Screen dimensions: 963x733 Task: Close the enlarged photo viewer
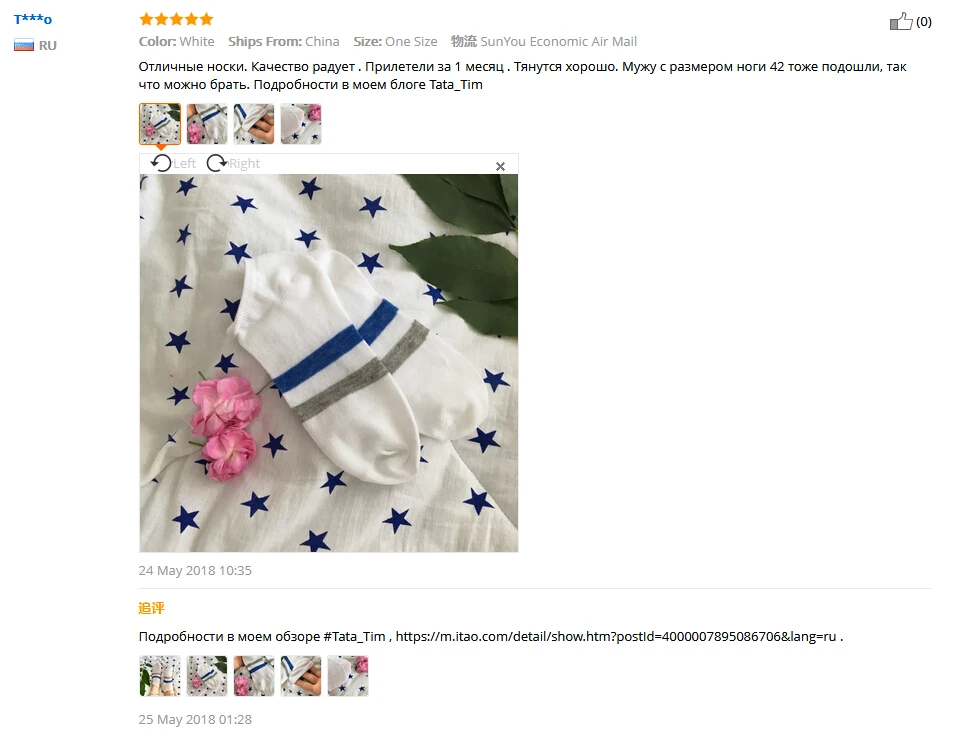click(x=501, y=166)
